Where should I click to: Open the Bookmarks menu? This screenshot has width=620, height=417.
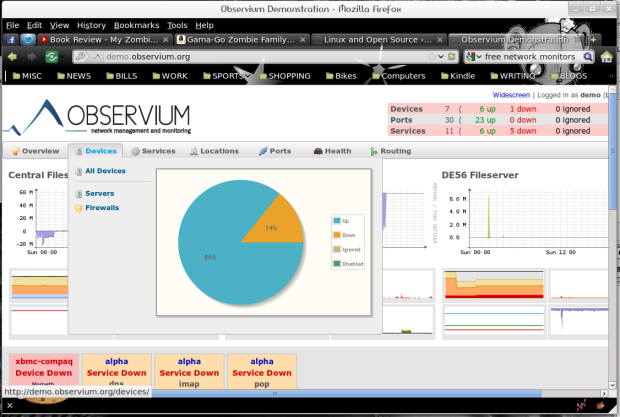[x=136, y=25]
